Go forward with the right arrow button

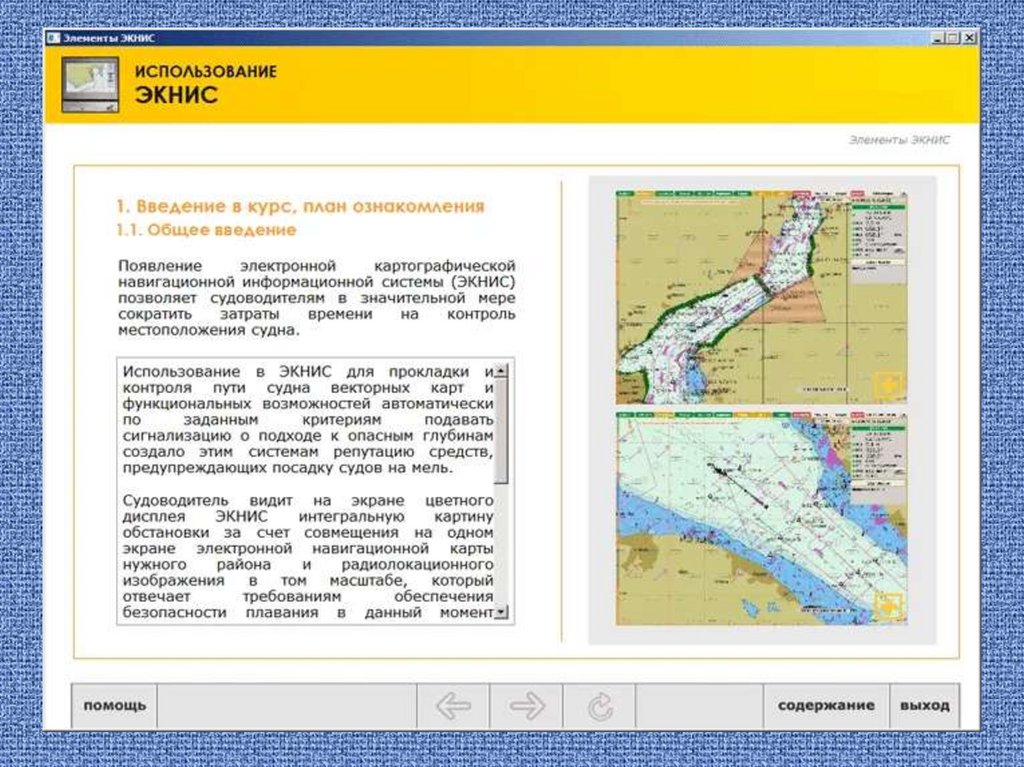point(526,706)
